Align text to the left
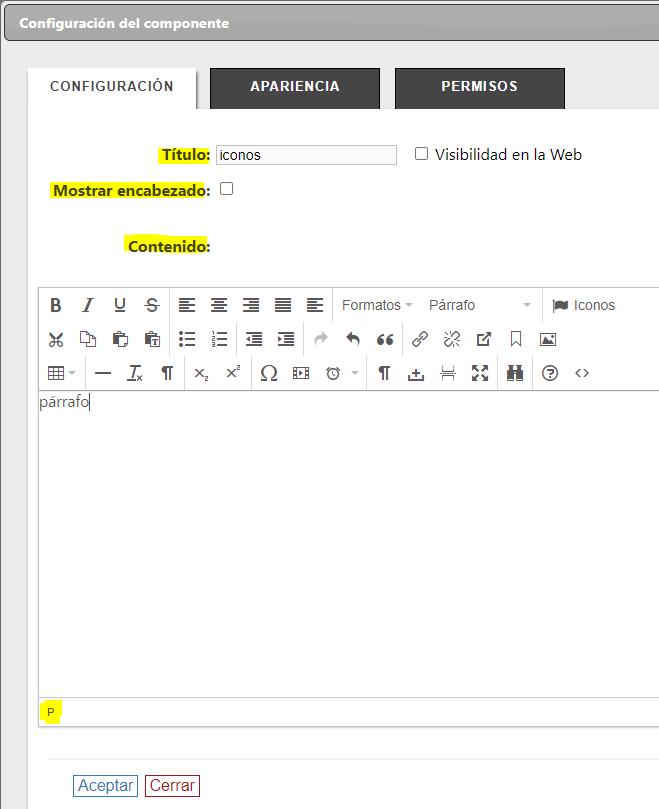The height and width of the screenshot is (809, 659). (x=187, y=305)
